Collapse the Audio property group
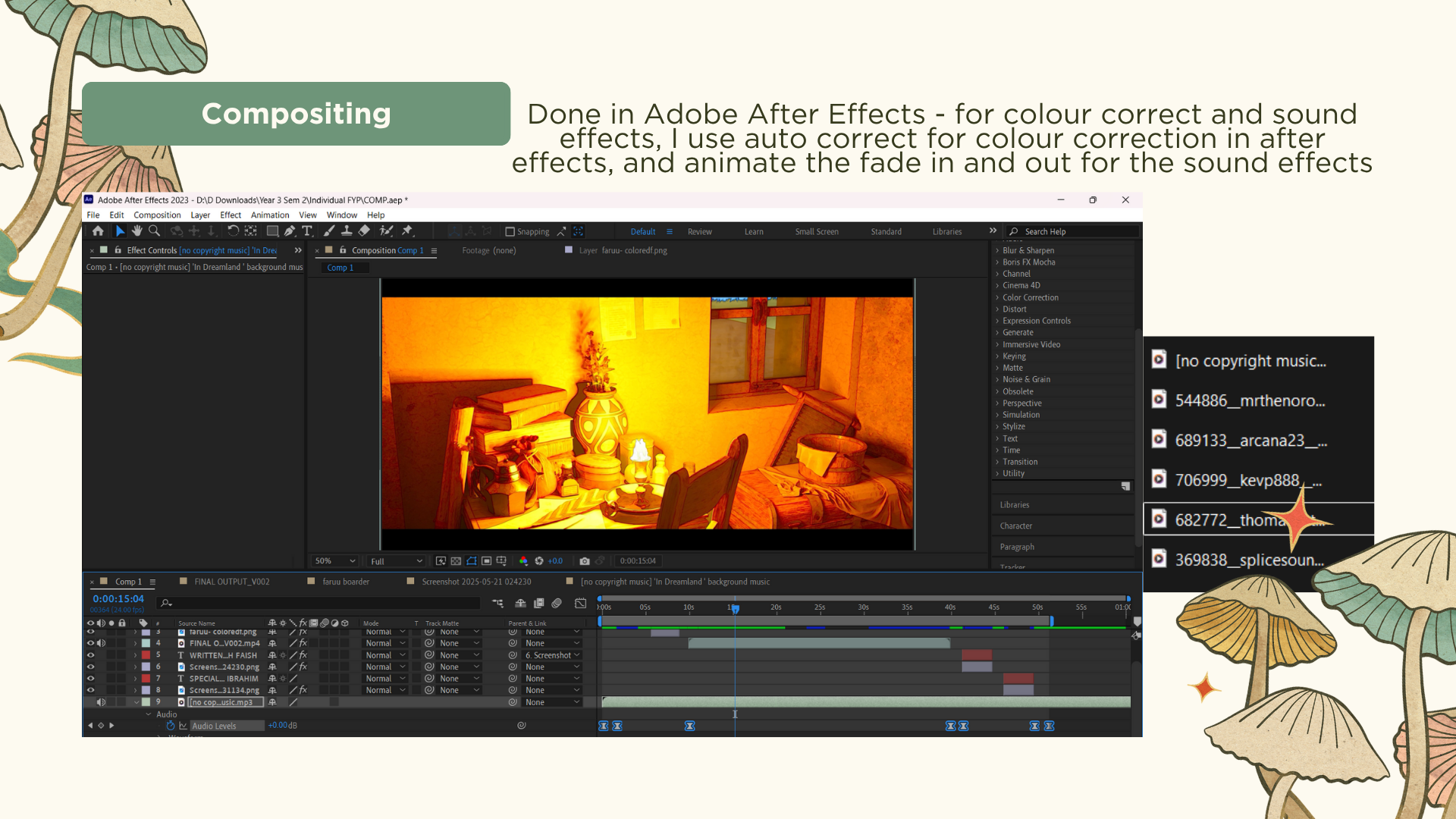 point(149,714)
